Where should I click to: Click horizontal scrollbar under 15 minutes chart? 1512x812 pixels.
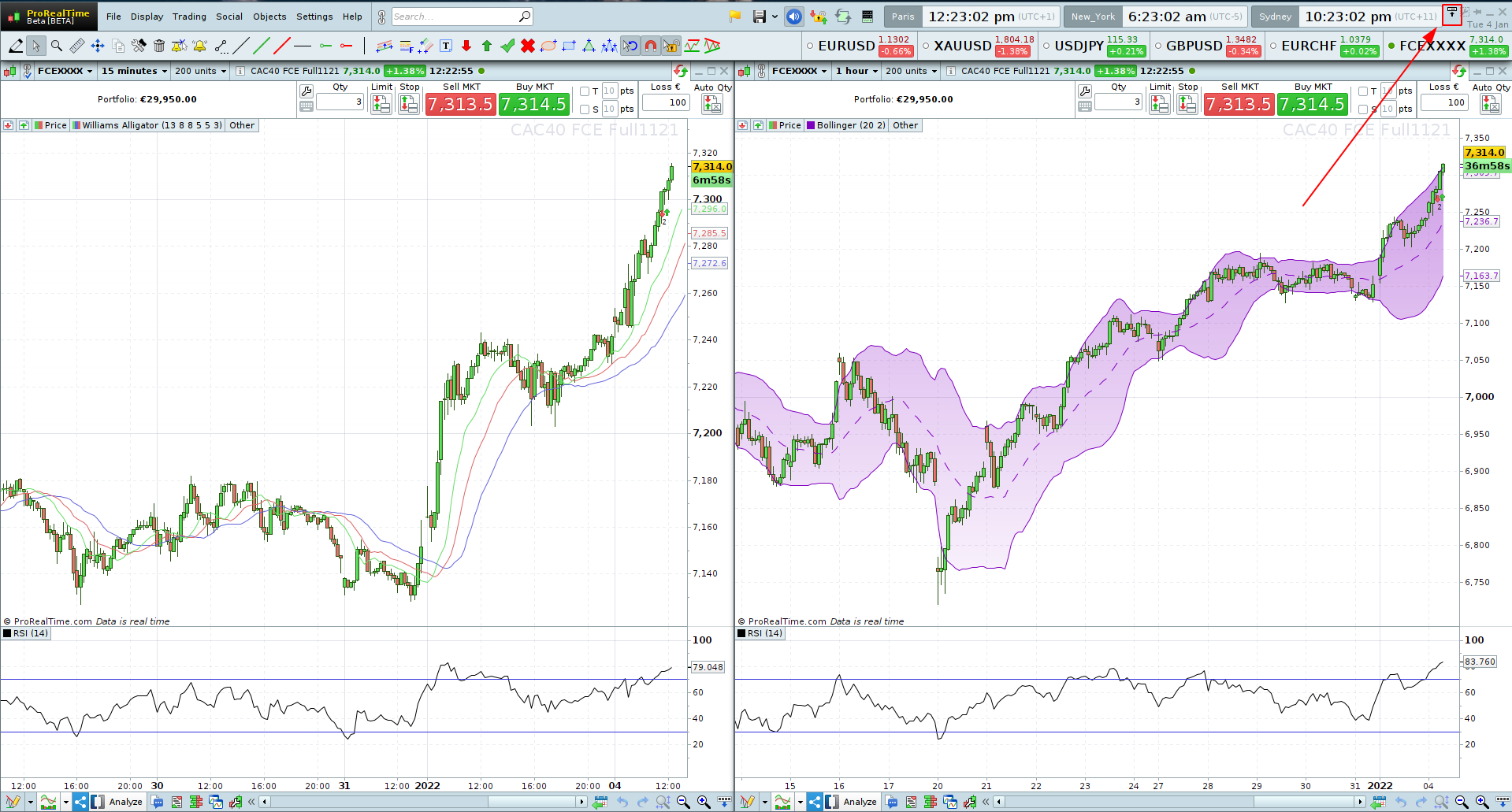[x=424, y=802]
